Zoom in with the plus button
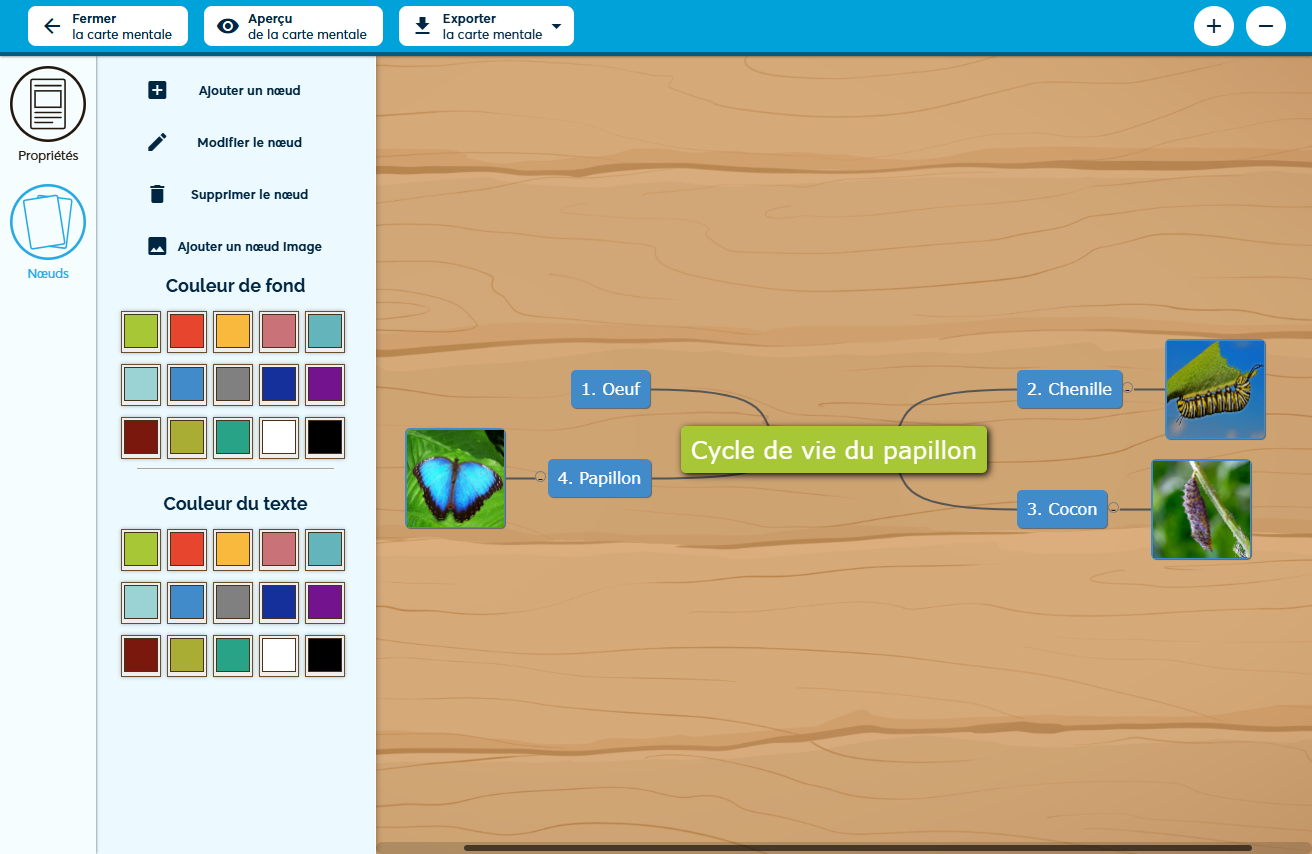 pos(1213,26)
